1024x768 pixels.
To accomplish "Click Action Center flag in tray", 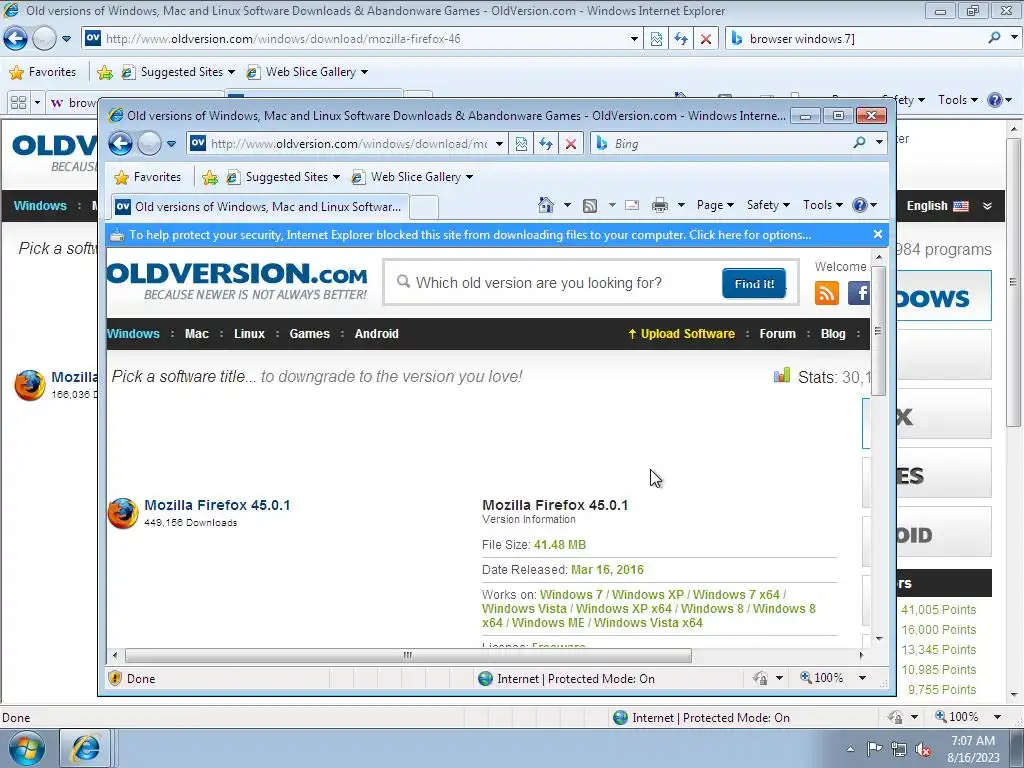I will pyautogui.click(x=874, y=748).
